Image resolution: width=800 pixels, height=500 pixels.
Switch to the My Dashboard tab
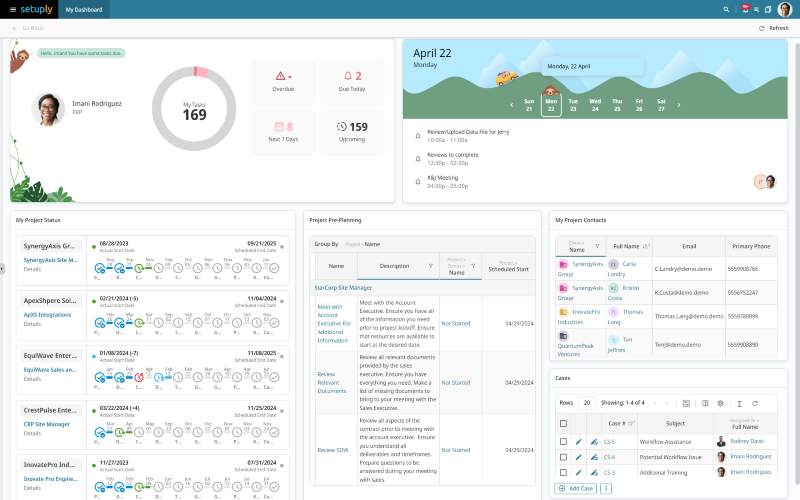pos(84,10)
